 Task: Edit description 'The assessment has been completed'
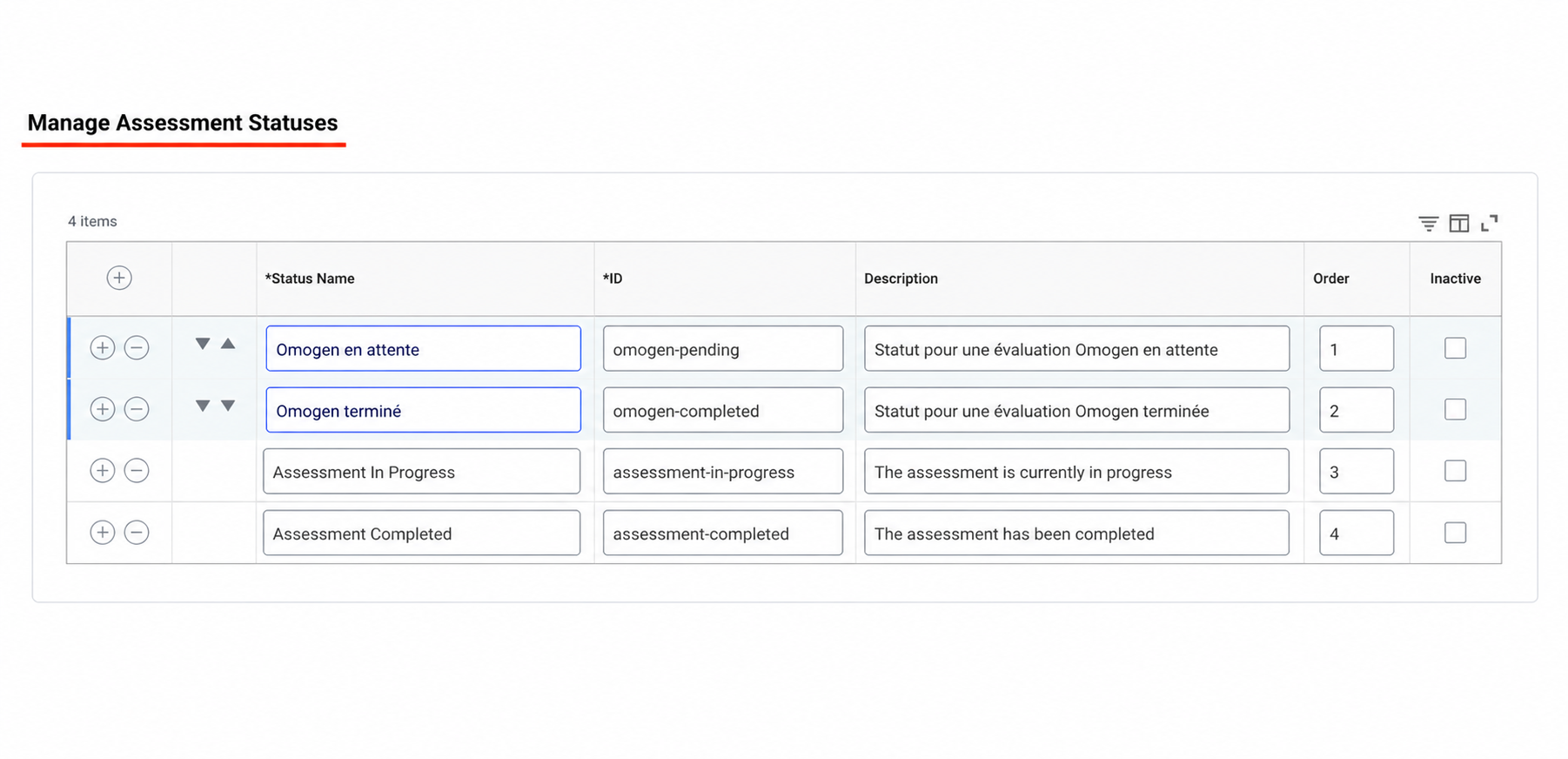point(1076,533)
